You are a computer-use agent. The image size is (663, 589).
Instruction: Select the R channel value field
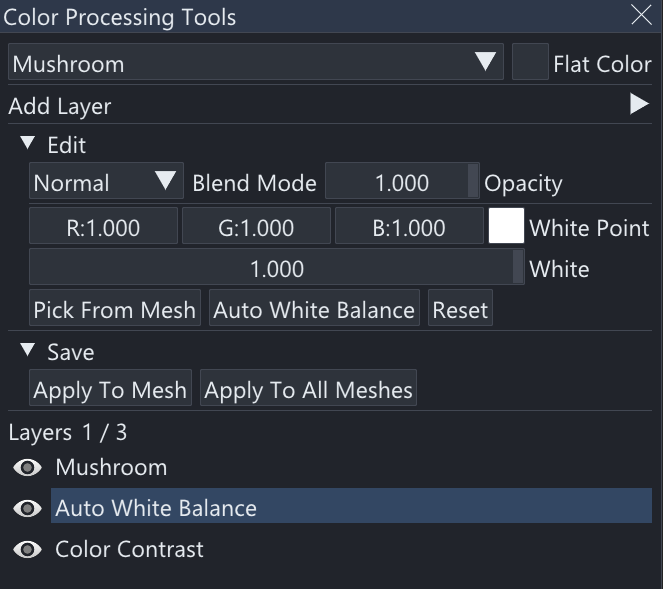click(x=103, y=227)
